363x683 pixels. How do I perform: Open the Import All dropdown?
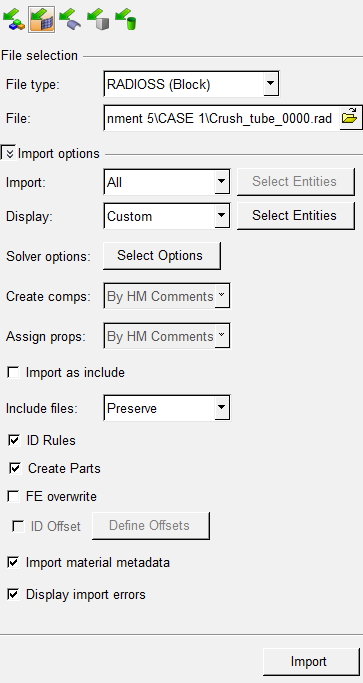point(221,182)
